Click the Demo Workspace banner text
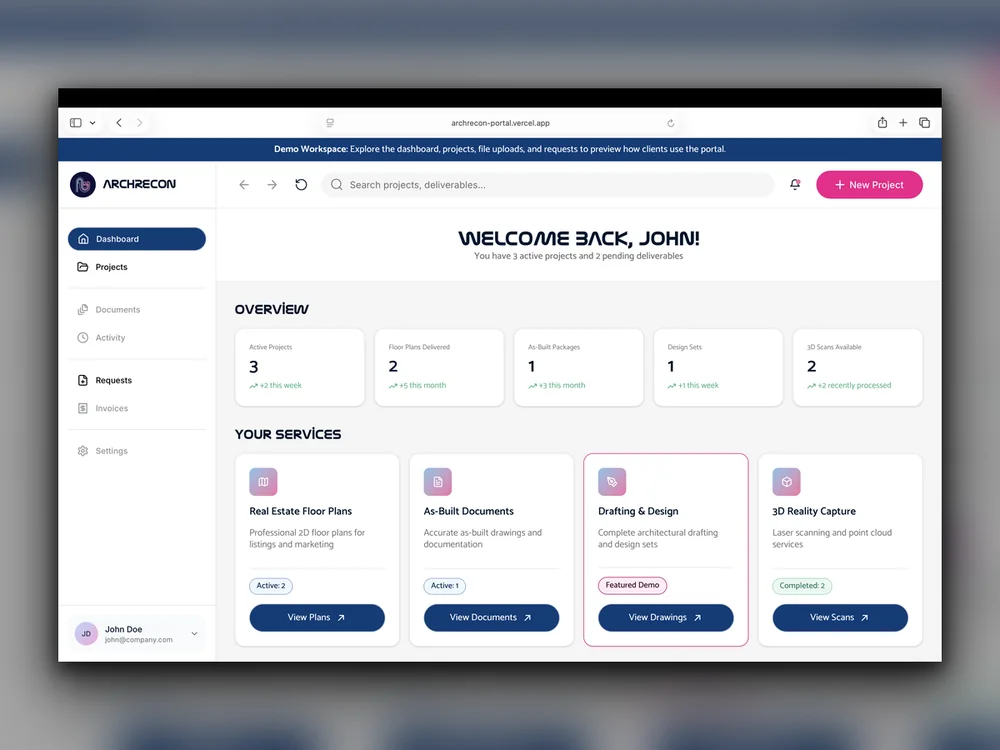The height and width of the screenshot is (750, 1000). [x=500, y=149]
